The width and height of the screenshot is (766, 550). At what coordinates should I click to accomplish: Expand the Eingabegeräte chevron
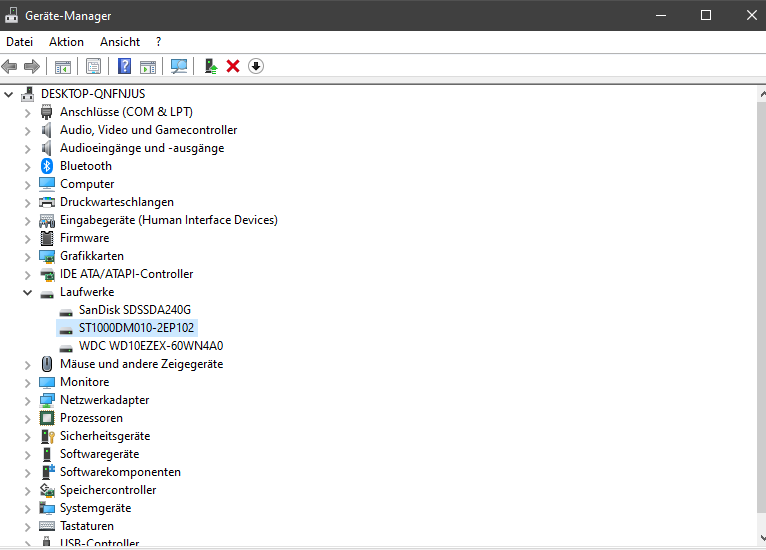[x=27, y=221]
